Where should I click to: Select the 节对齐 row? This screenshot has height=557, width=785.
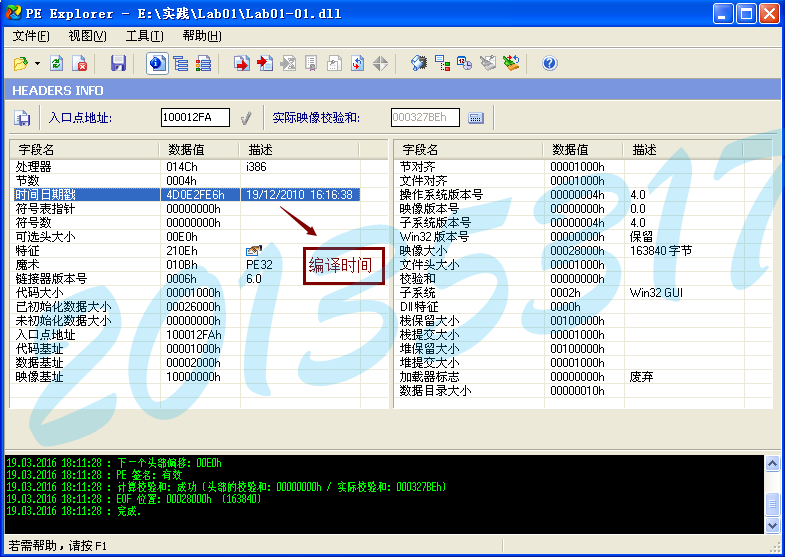(x=571, y=167)
